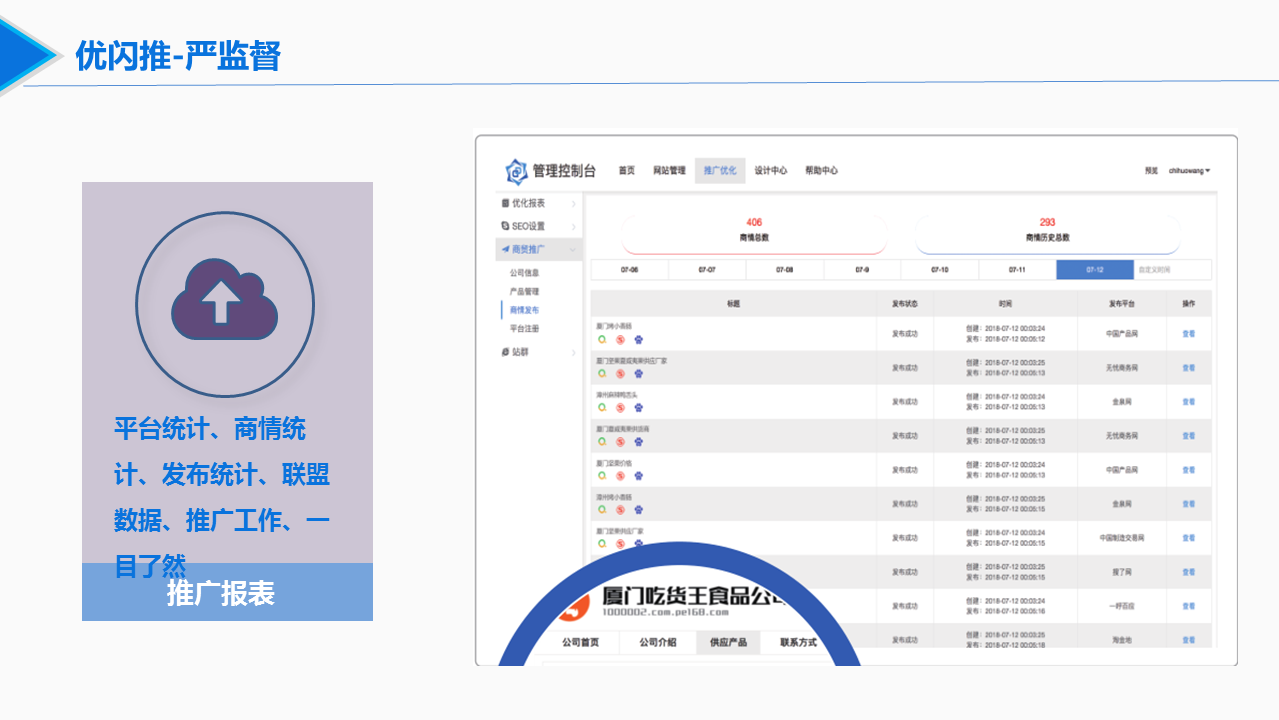Click blue paw icon under 漳州麻辣鸭舌头
The width and height of the screenshot is (1279, 720).
639,407
